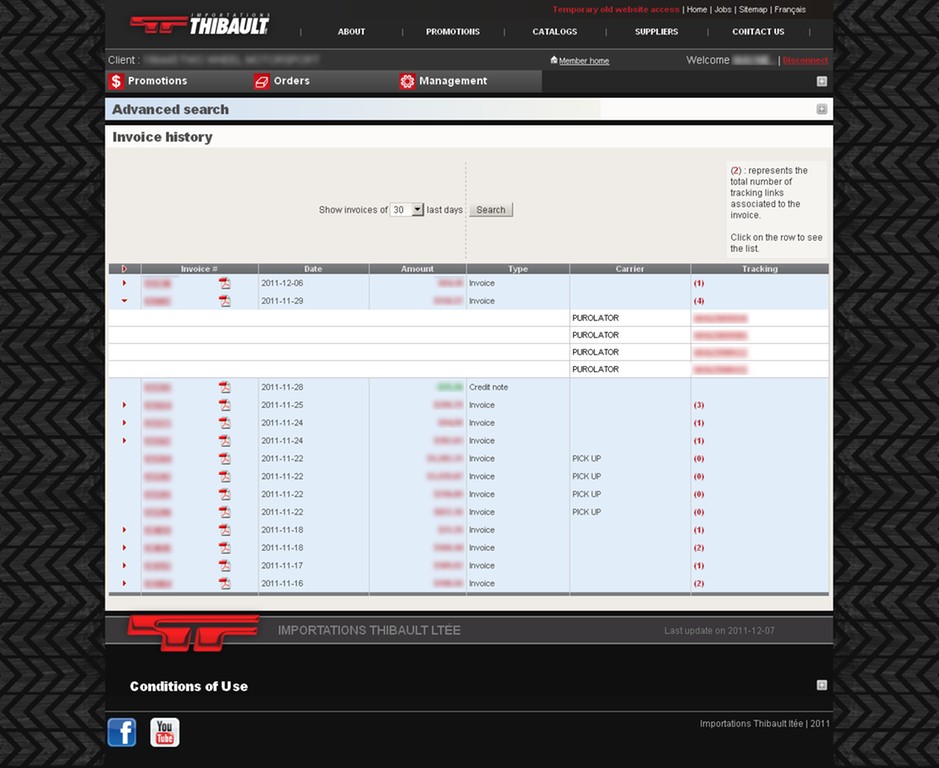This screenshot has height=768, width=939.
Task: Open the Orders menu
Action: (291, 81)
